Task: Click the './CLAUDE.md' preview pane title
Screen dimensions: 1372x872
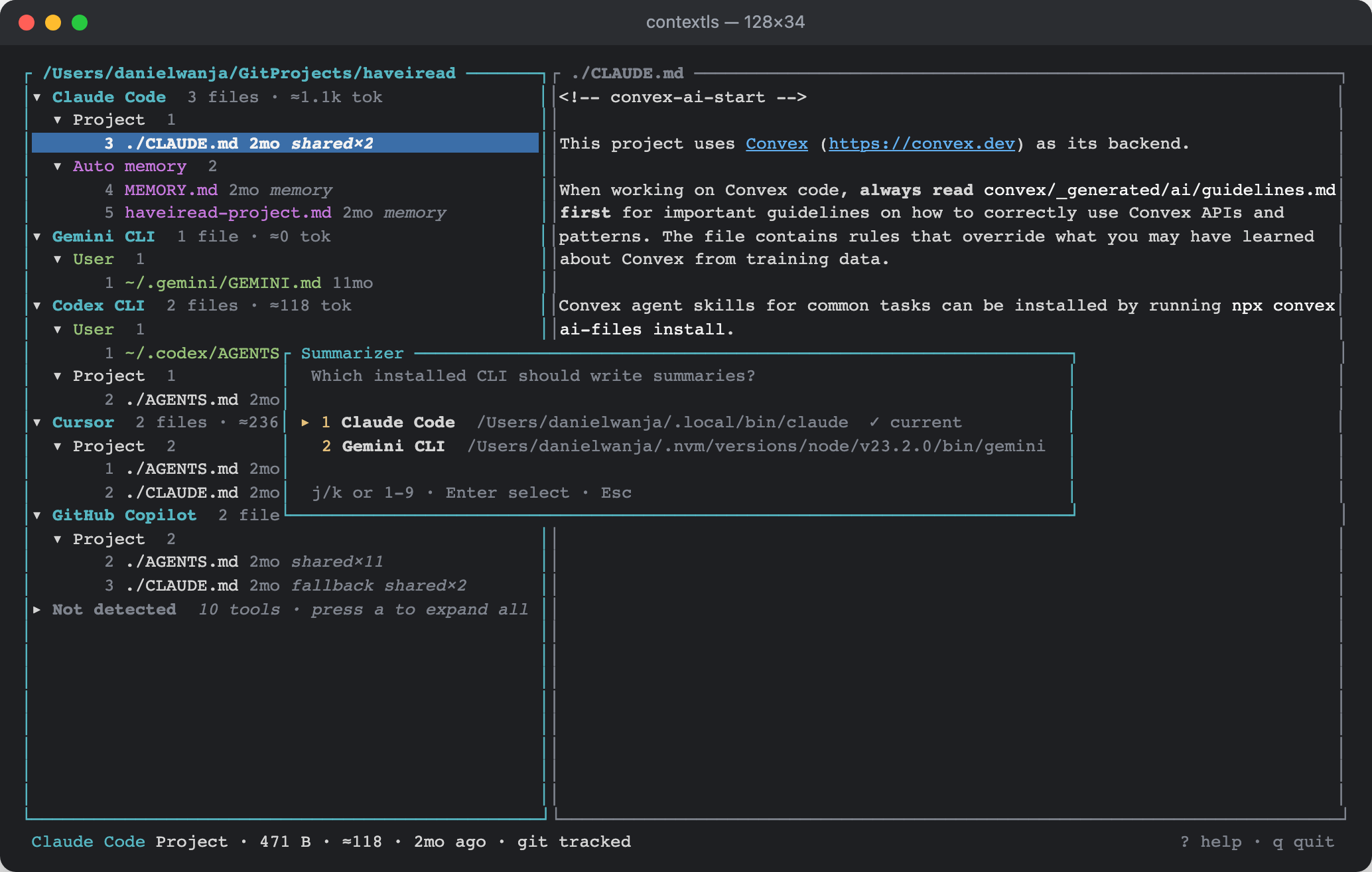Action: [x=627, y=73]
